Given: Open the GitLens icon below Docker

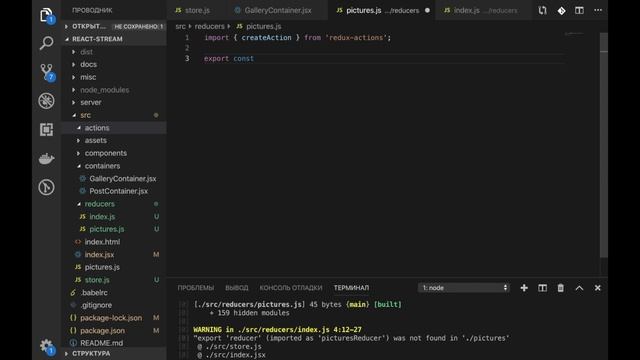Looking at the screenshot, I should (x=47, y=187).
